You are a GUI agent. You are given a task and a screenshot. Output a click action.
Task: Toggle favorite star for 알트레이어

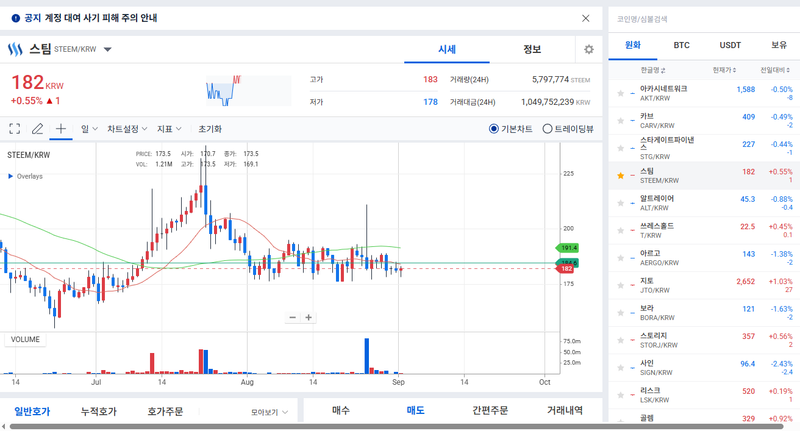[x=620, y=203]
